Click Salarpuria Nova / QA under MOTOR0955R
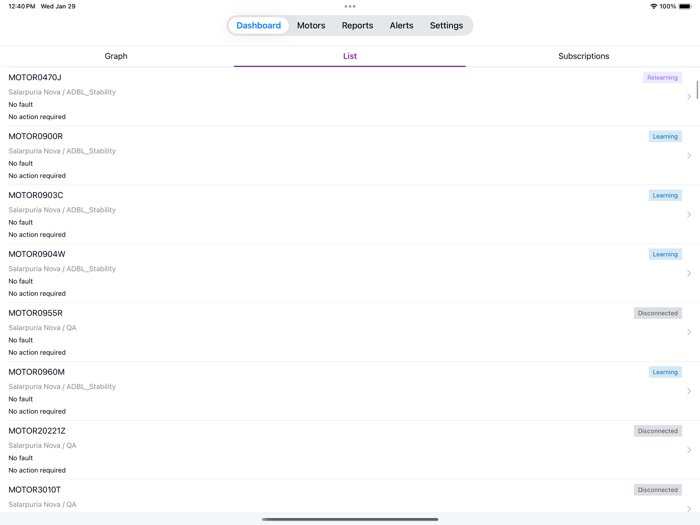 [x=42, y=328]
